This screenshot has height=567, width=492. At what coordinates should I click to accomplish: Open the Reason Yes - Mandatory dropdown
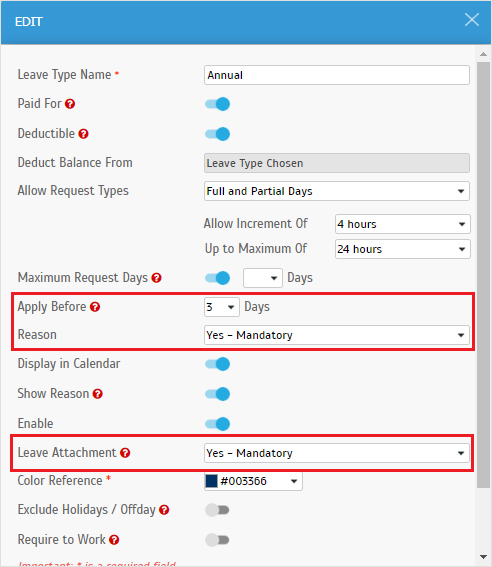coord(337,335)
